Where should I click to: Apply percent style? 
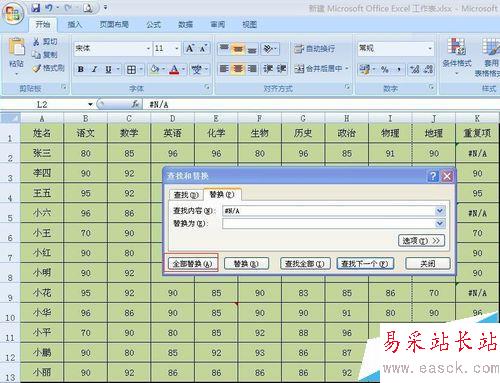pos(385,69)
